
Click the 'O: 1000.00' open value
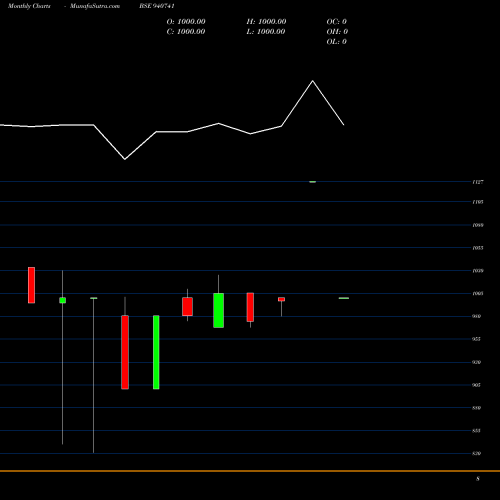[x=186, y=22]
